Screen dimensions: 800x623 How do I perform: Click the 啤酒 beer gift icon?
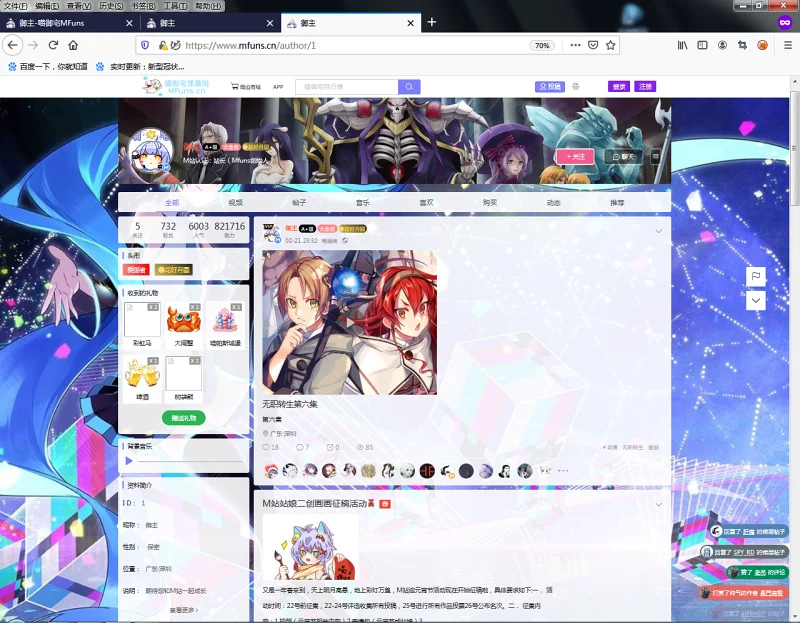click(x=142, y=373)
